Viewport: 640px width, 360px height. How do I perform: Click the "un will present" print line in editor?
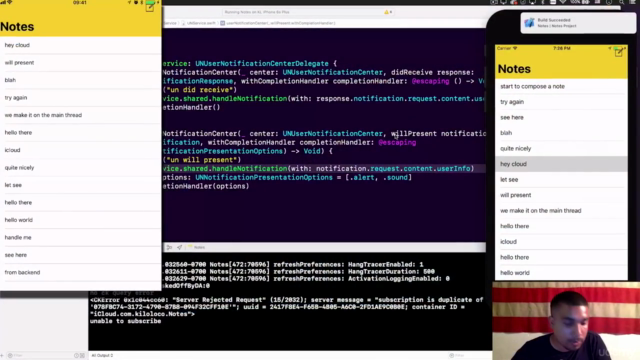[x=202, y=160]
